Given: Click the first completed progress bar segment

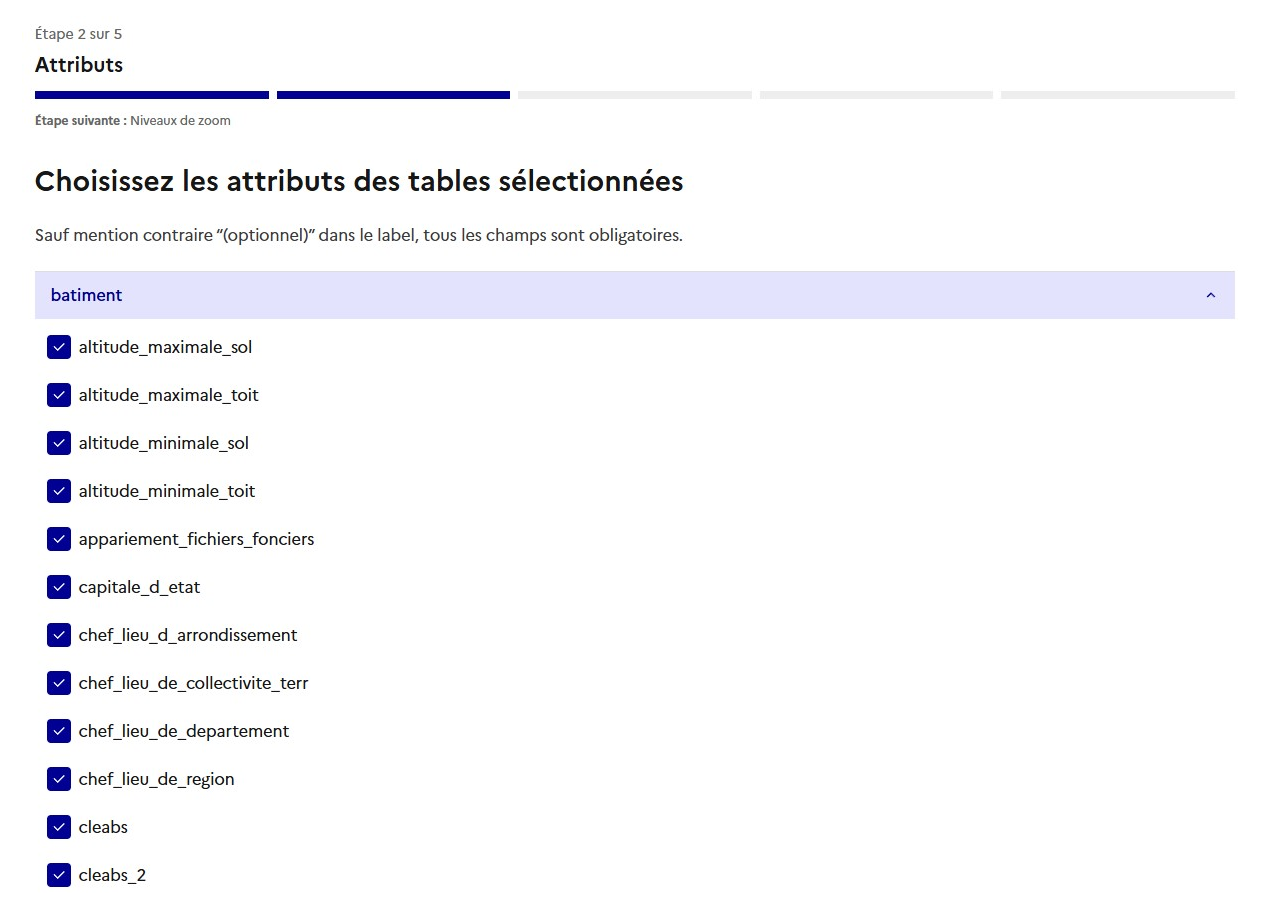Looking at the screenshot, I should (x=151, y=93).
